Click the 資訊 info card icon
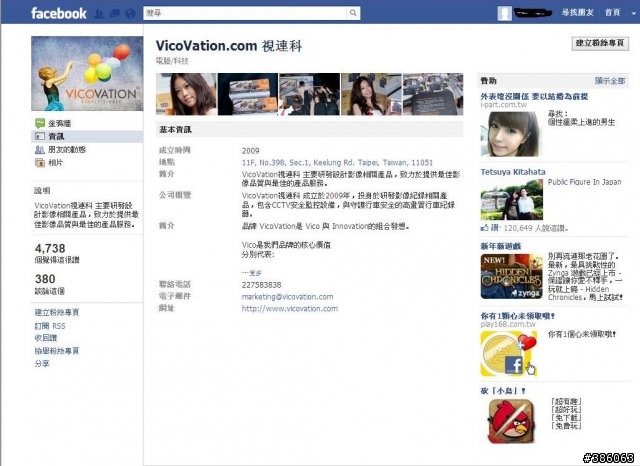This screenshot has width=640, height=466. click(40, 136)
